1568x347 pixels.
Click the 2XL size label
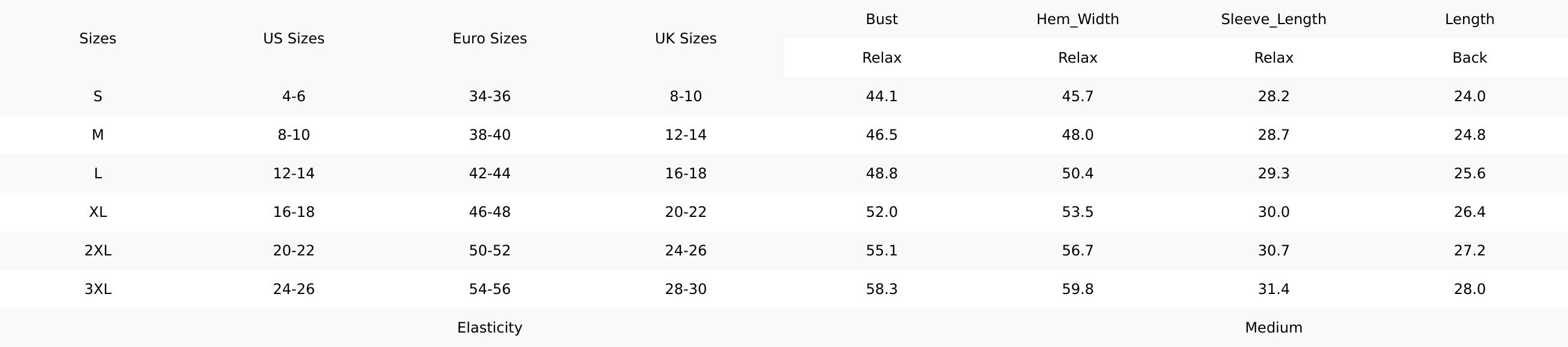coord(97,251)
